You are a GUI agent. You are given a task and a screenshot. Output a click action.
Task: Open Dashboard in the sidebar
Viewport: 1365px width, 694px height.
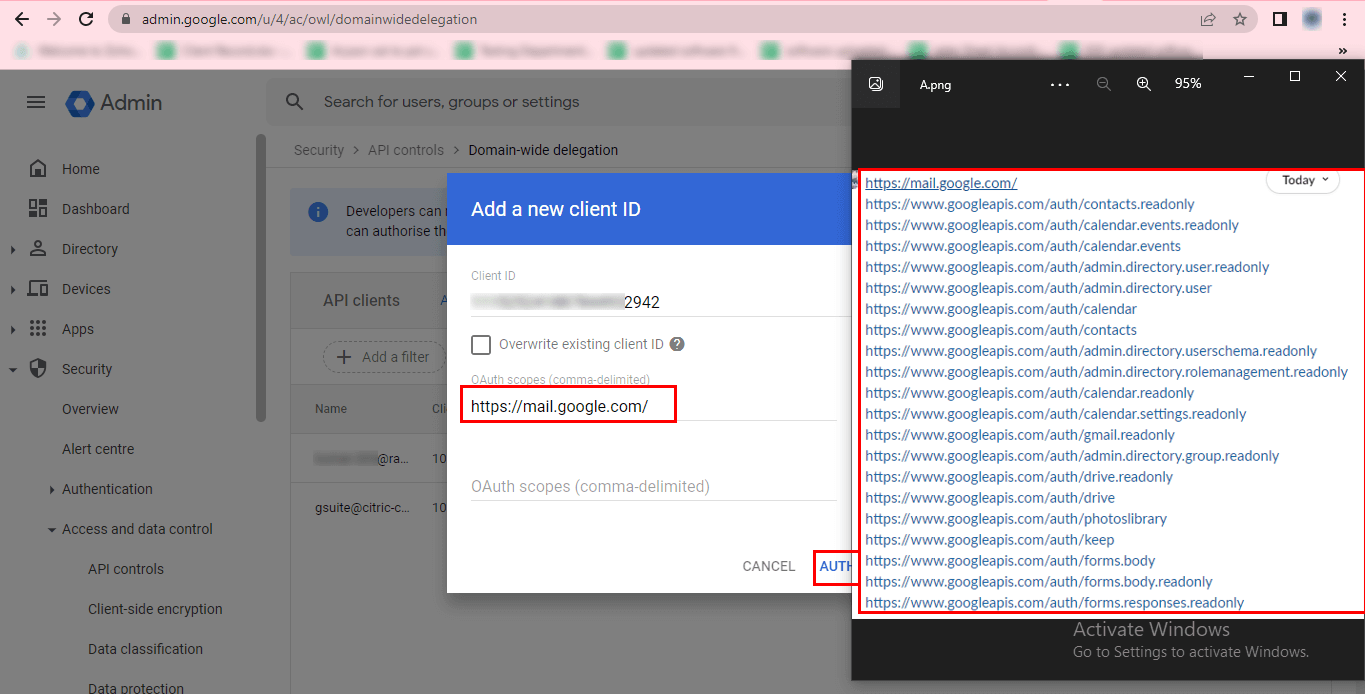[x=96, y=209]
